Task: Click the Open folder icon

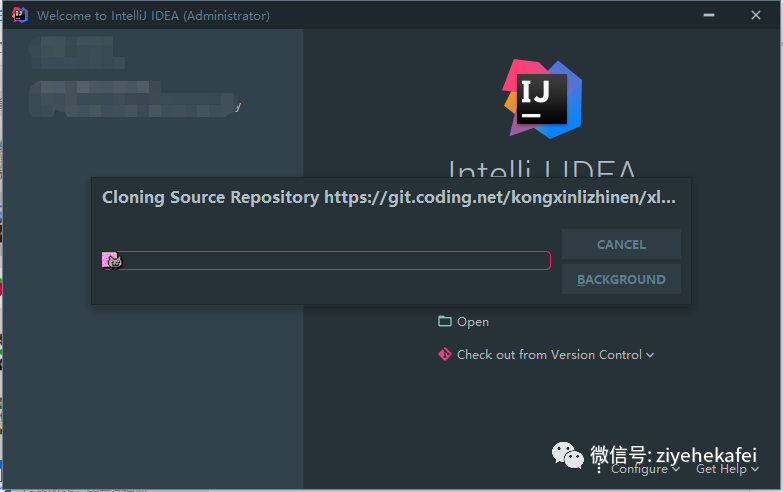Action: coord(444,321)
